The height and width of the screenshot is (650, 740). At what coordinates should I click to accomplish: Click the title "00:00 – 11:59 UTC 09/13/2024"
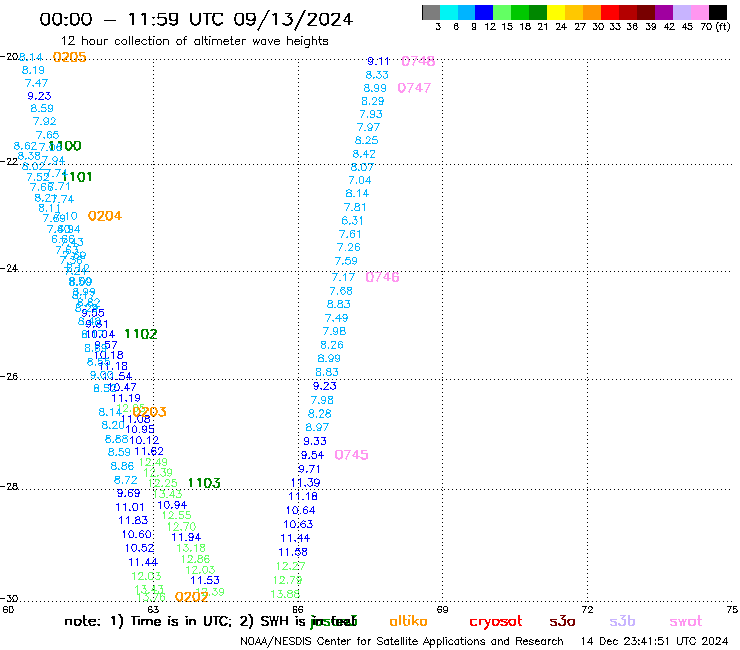coord(196,19)
